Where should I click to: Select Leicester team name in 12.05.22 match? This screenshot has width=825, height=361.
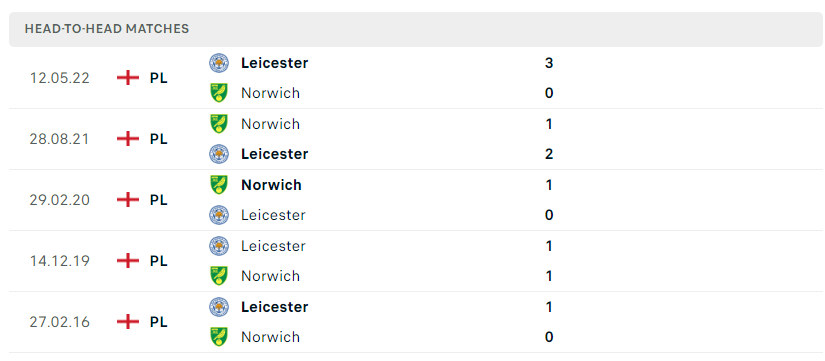[275, 63]
